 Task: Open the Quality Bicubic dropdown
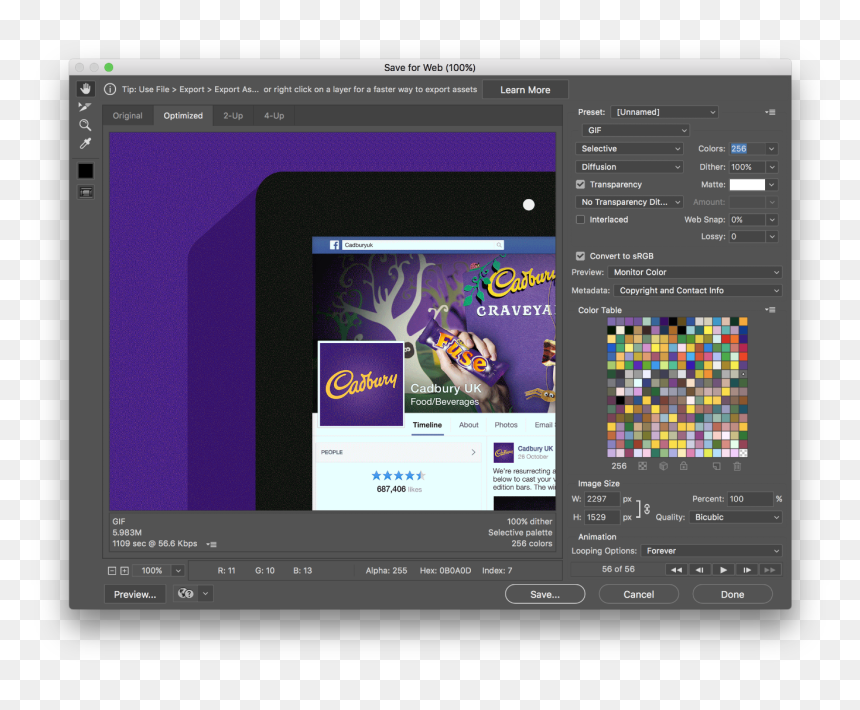(735, 517)
